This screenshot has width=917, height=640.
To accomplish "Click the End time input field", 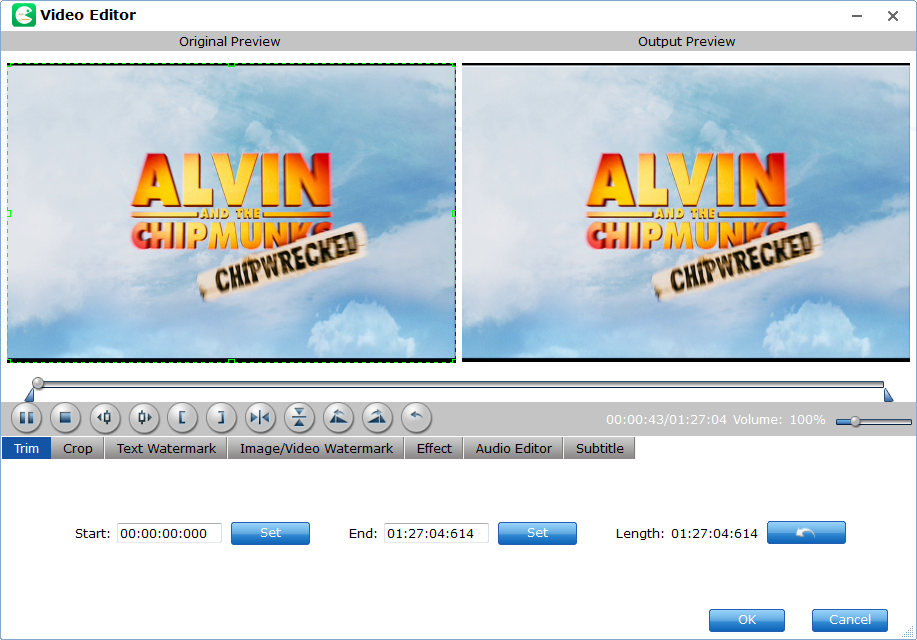I will tap(436, 534).
